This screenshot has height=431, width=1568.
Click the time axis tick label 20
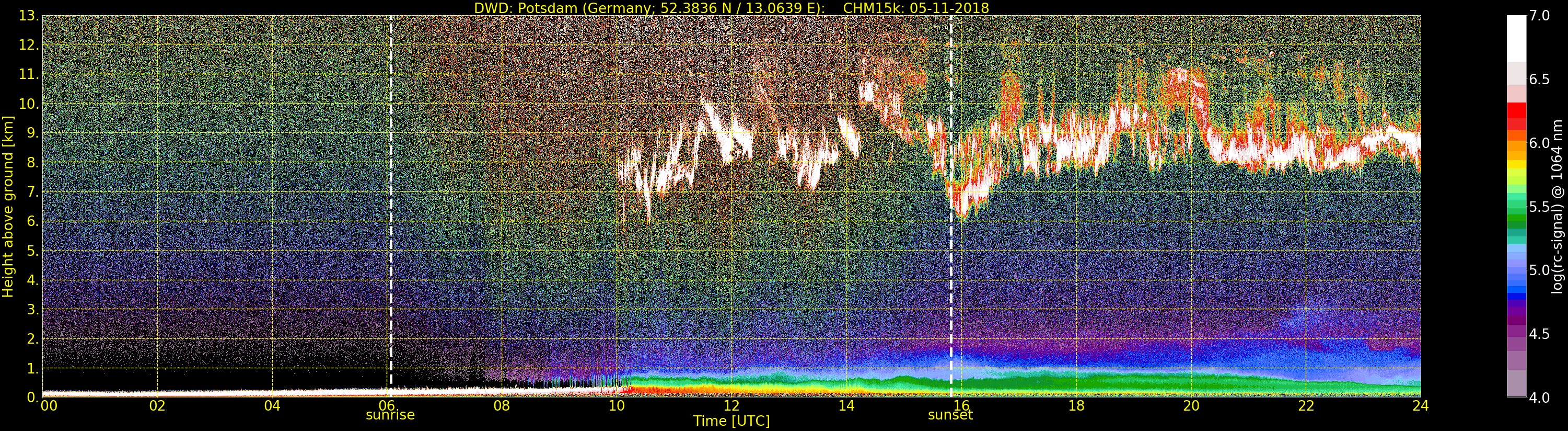tap(1191, 406)
